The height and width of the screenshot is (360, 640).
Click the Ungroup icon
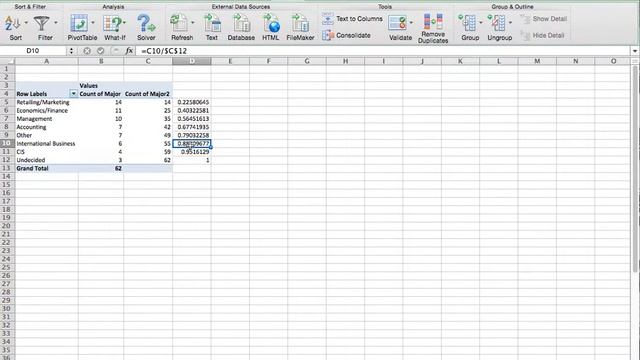[496, 23]
